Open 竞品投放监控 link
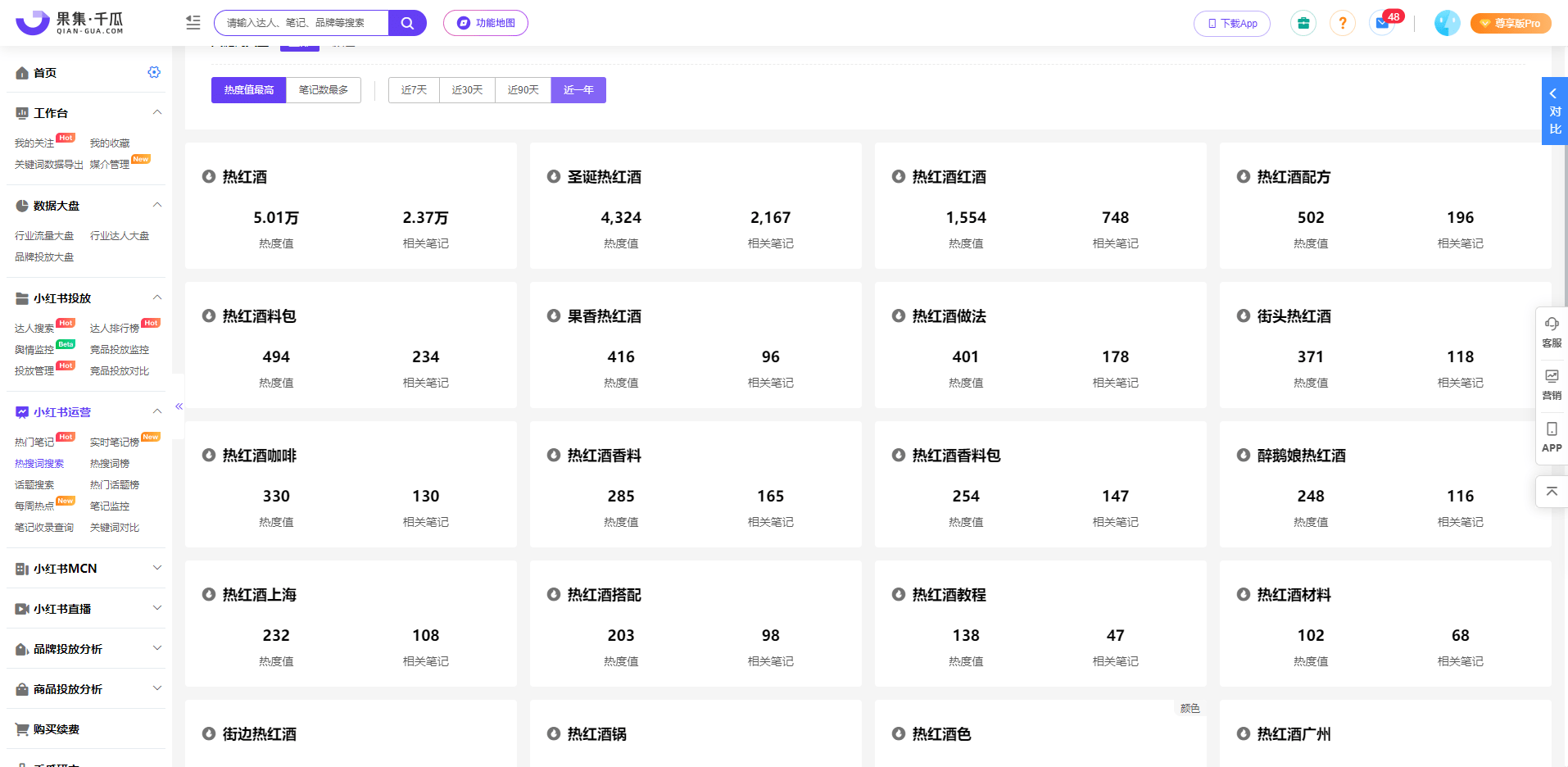This screenshot has height=767, width=1568. pyautogui.click(x=120, y=350)
